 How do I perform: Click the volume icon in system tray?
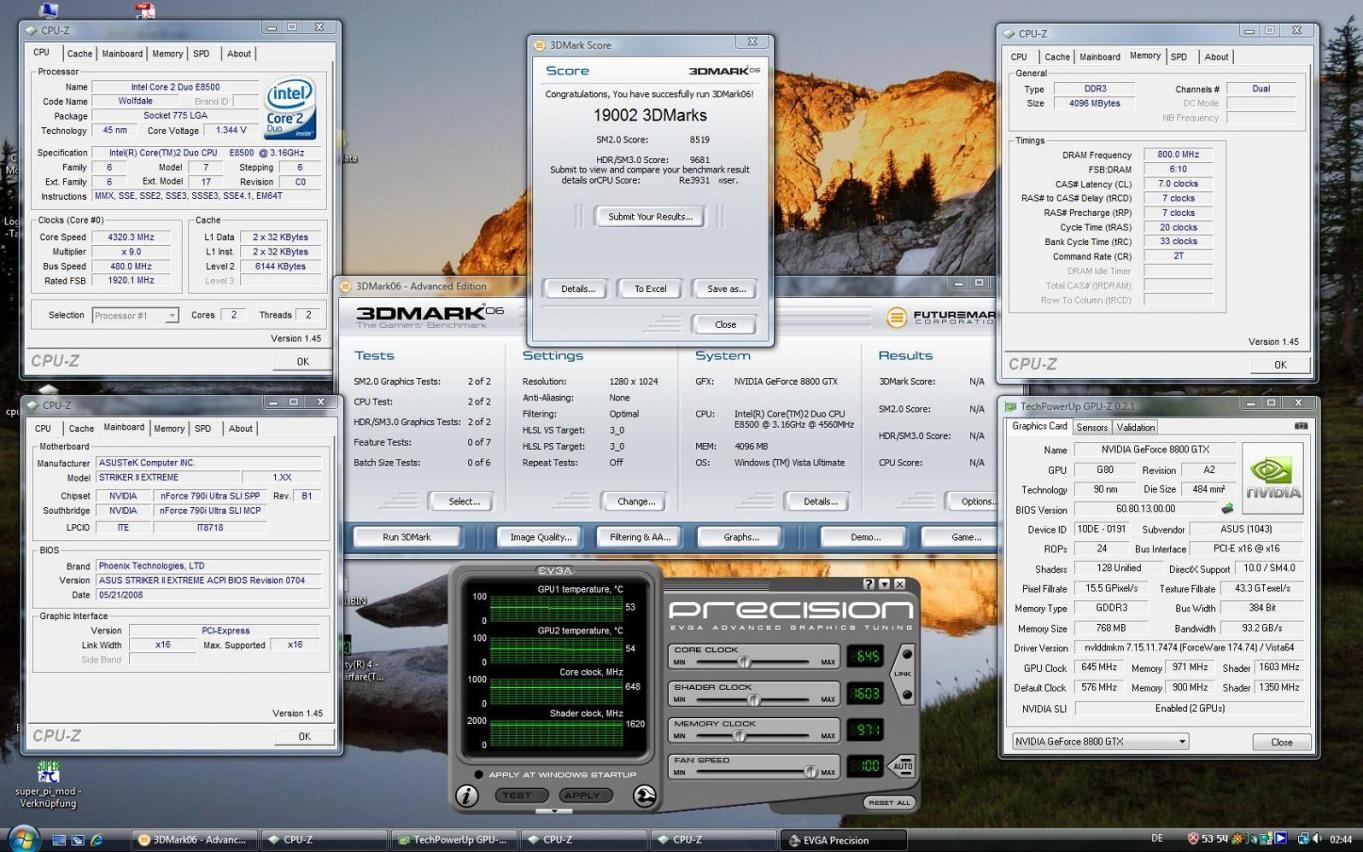[1319, 839]
